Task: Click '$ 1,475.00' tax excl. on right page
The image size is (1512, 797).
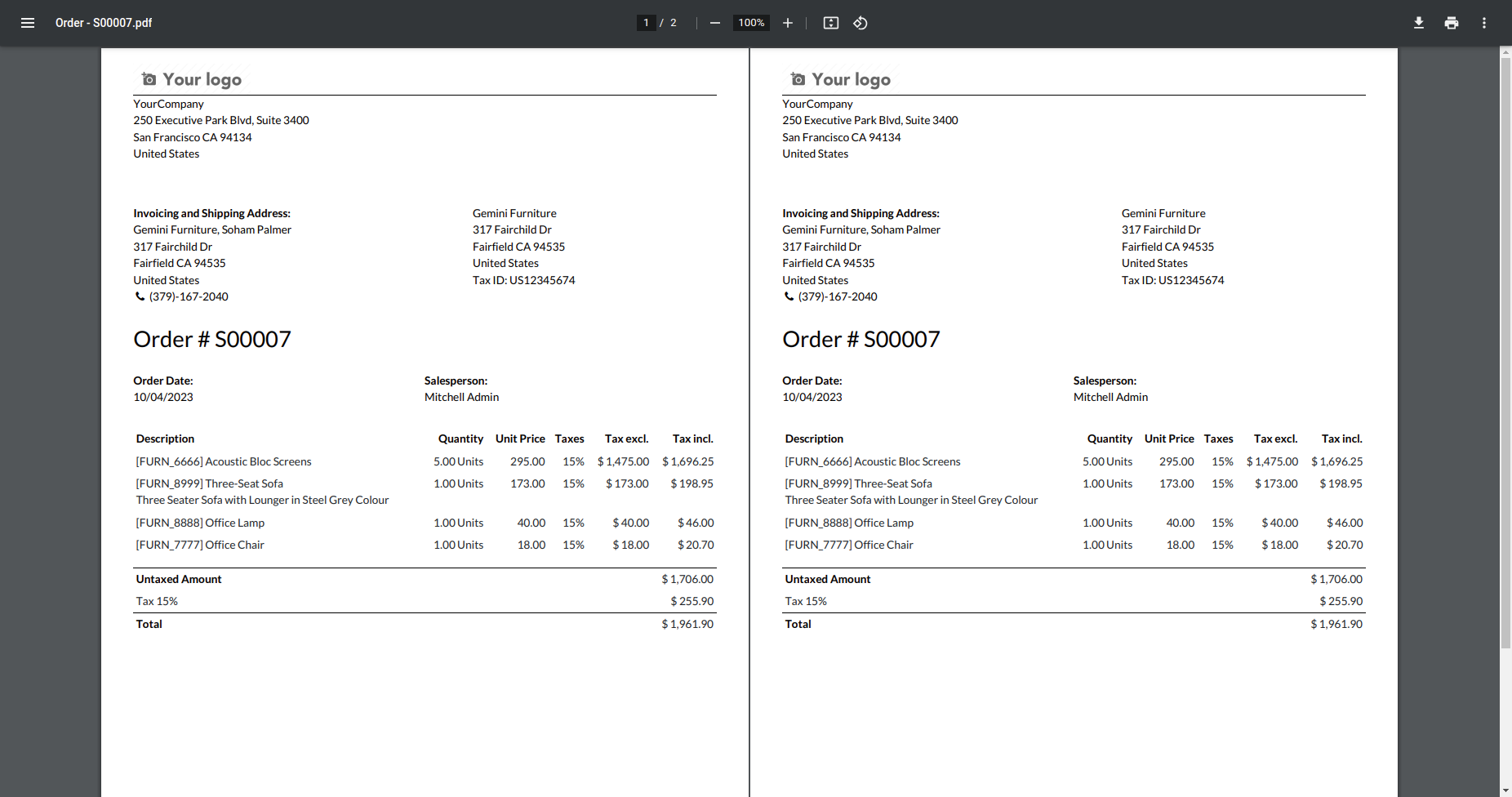Action: pos(1272,461)
